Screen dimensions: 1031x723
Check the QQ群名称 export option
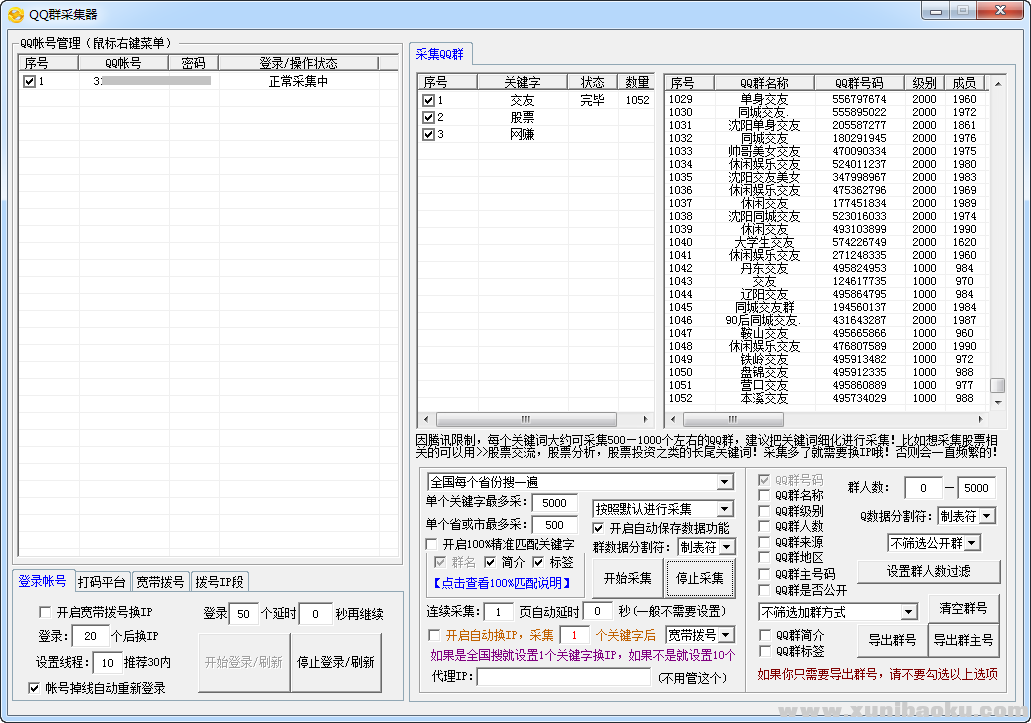(765, 495)
